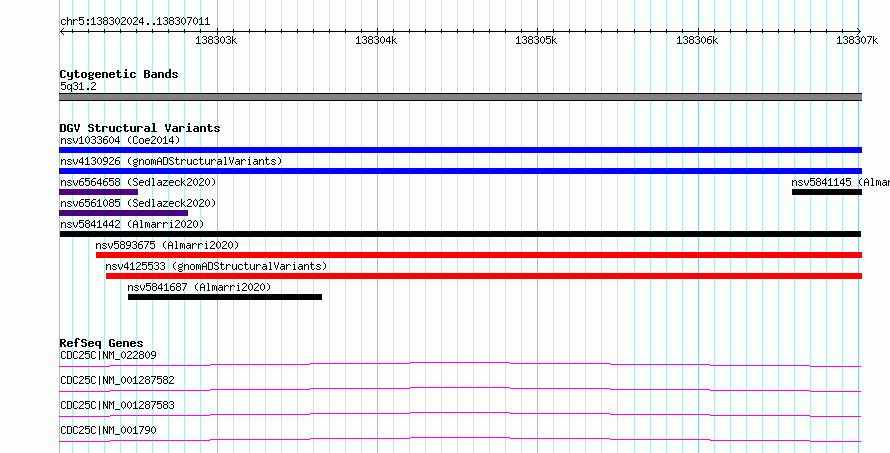
Task: Open variant nsv4125533 gnomAD label
Action: [216, 266]
